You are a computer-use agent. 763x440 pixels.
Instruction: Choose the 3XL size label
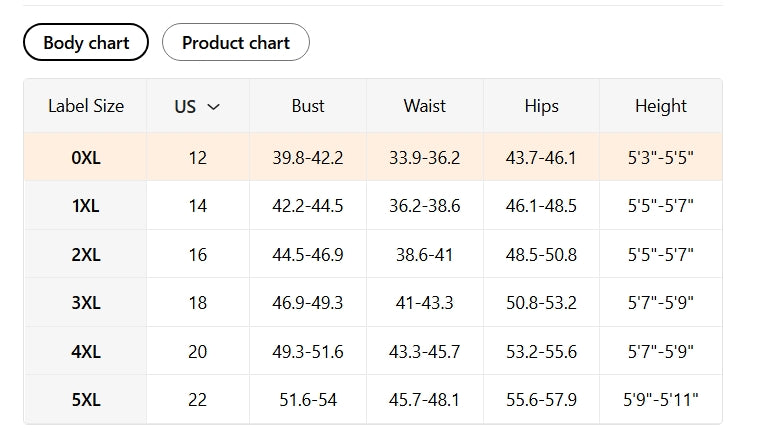[86, 303]
